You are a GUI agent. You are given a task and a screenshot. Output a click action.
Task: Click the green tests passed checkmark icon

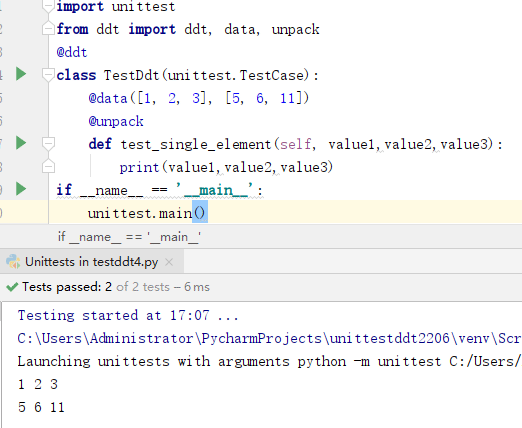(12, 287)
